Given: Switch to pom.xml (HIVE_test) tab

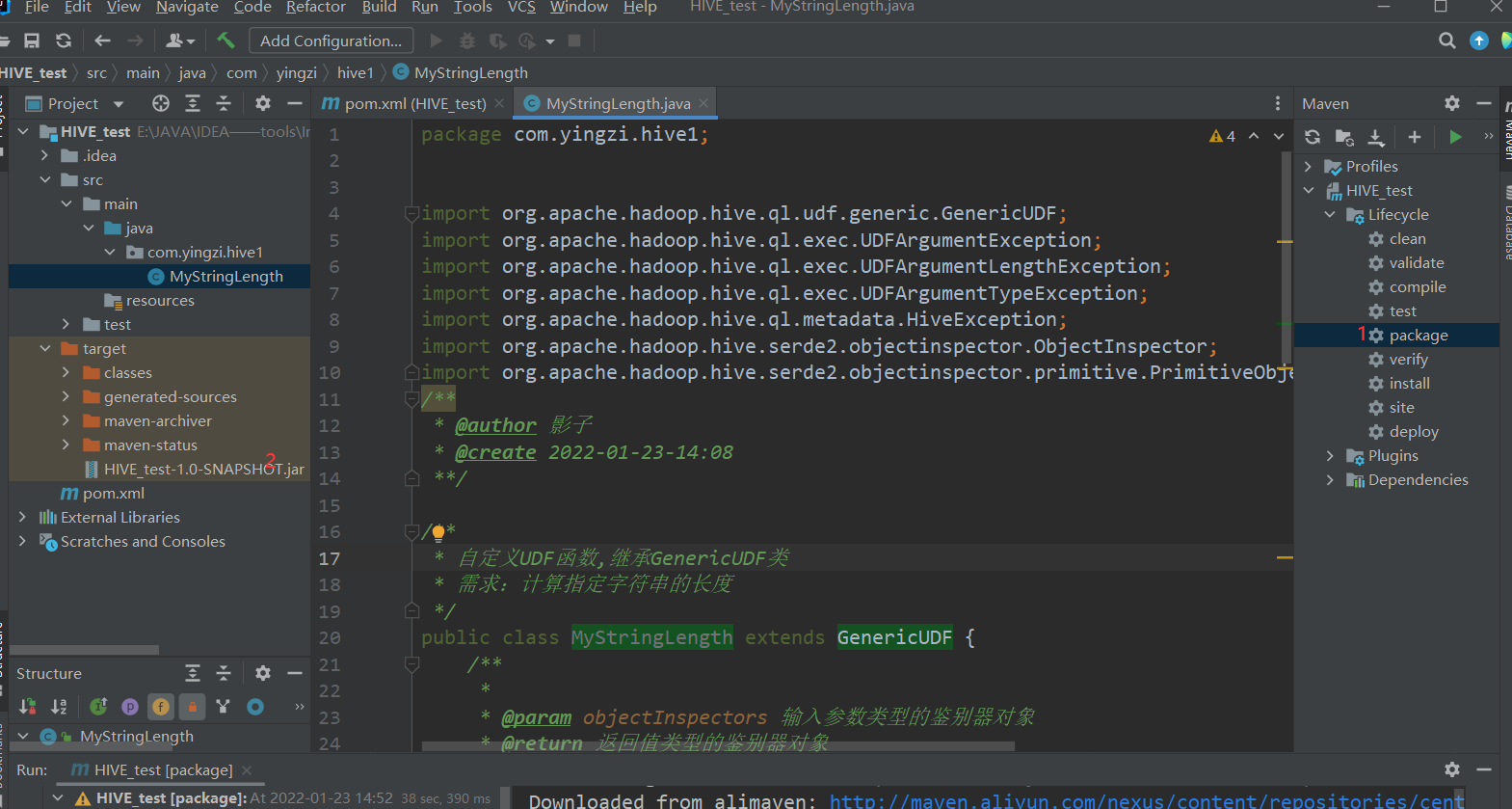Looking at the screenshot, I should (x=414, y=103).
